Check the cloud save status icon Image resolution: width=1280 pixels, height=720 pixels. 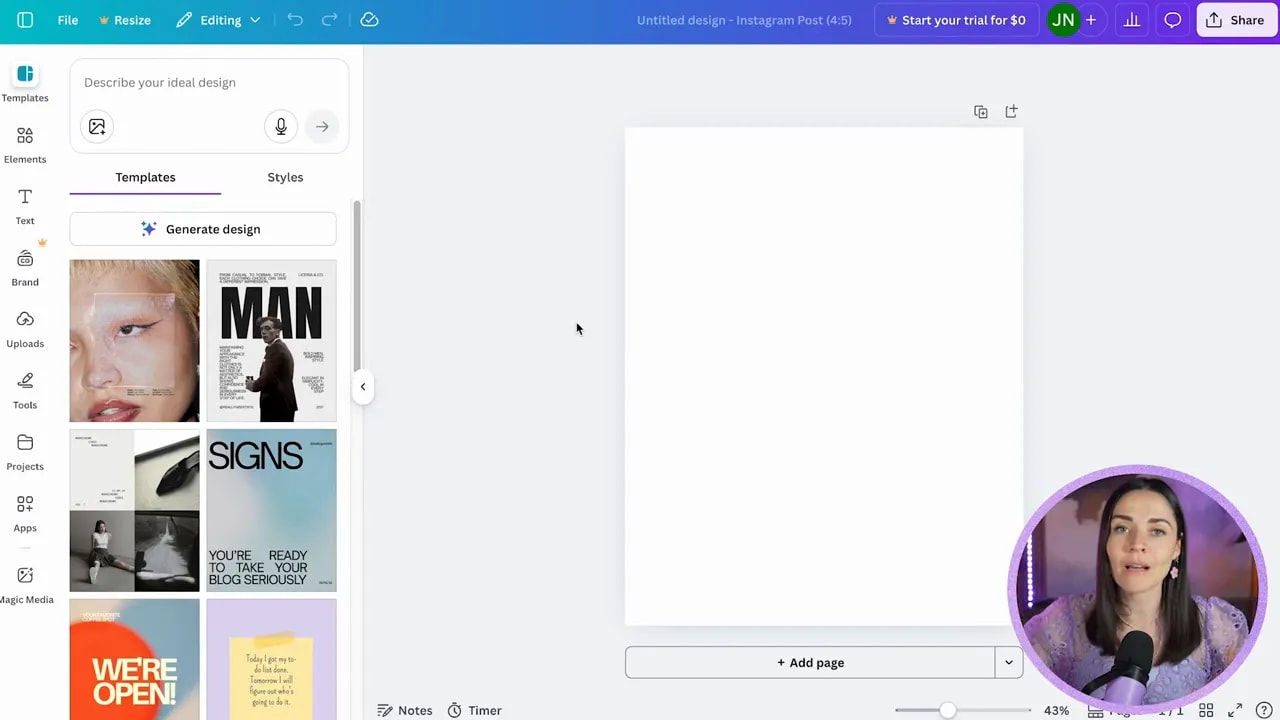click(369, 20)
